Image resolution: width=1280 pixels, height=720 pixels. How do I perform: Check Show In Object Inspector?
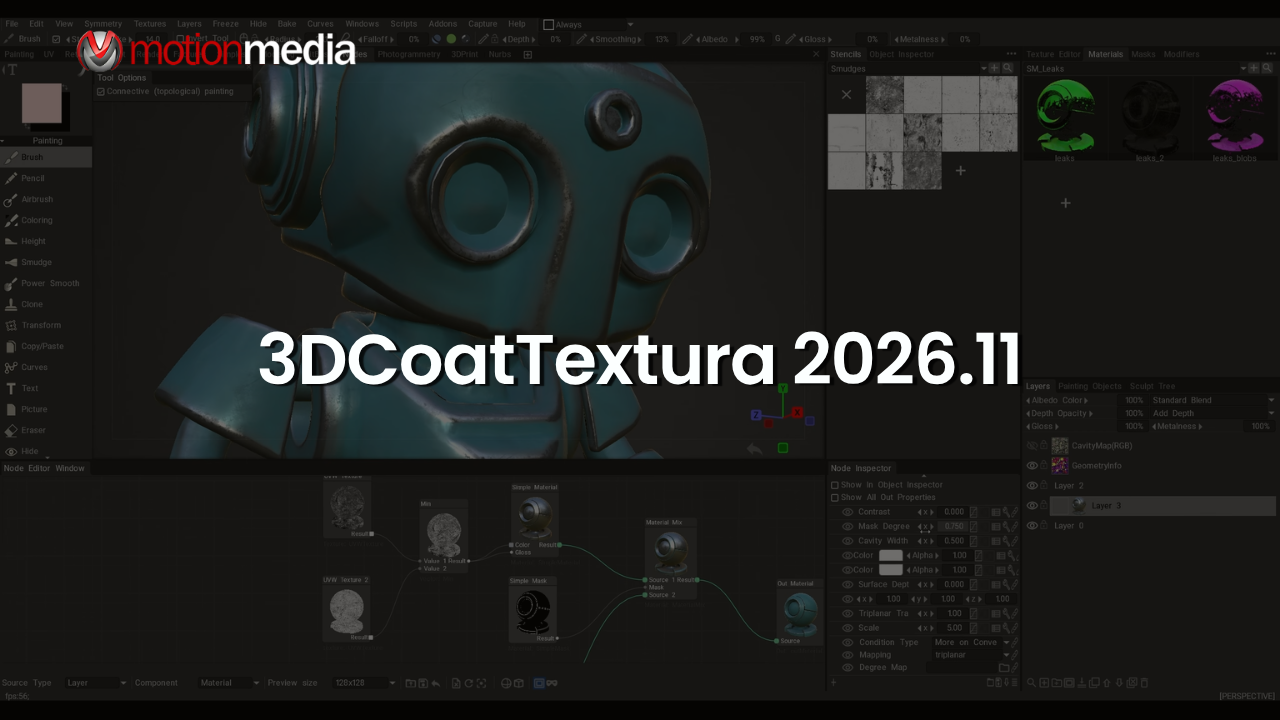pos(835,485)
